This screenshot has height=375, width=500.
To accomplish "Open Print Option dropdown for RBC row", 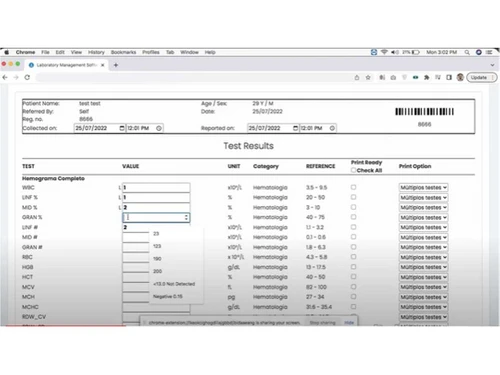I will tap(423, 257).
